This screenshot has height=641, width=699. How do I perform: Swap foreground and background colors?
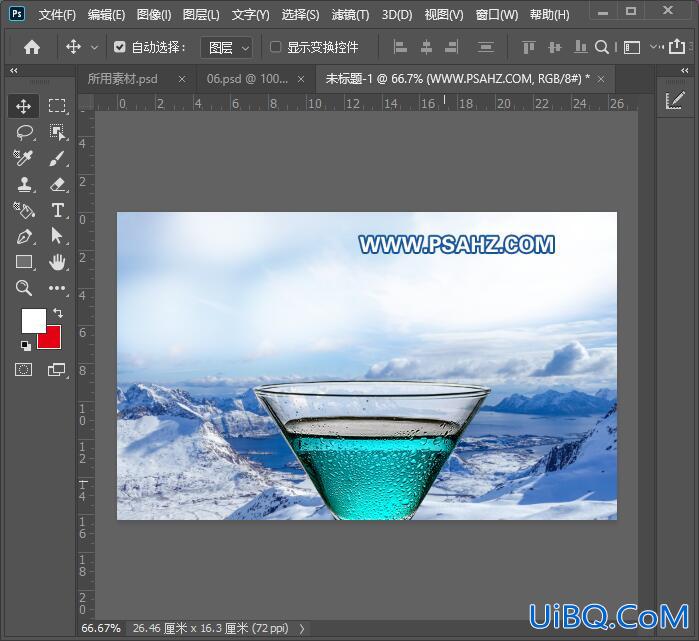[x=58, y=312]
